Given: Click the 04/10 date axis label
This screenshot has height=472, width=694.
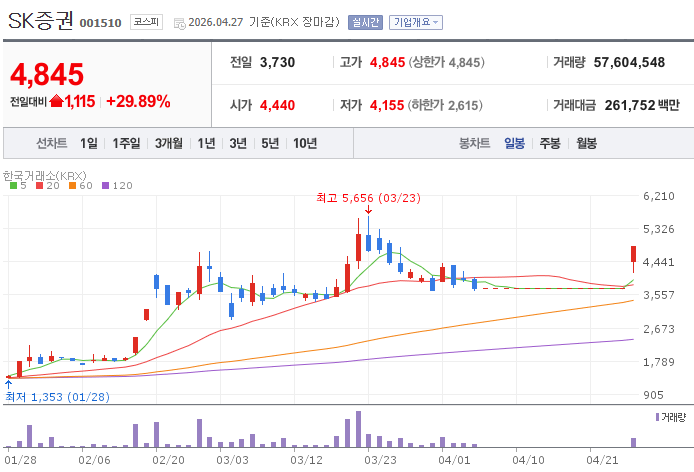Looking at the screenshot, I should click(528, 460).
